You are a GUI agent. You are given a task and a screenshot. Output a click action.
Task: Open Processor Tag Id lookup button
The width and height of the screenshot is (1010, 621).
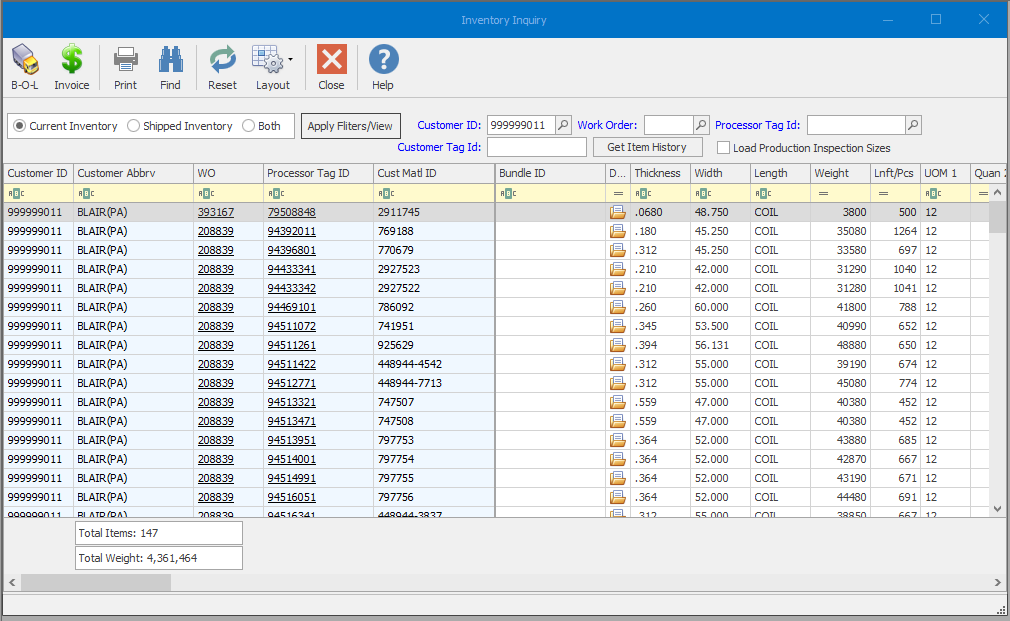(913, 125)
